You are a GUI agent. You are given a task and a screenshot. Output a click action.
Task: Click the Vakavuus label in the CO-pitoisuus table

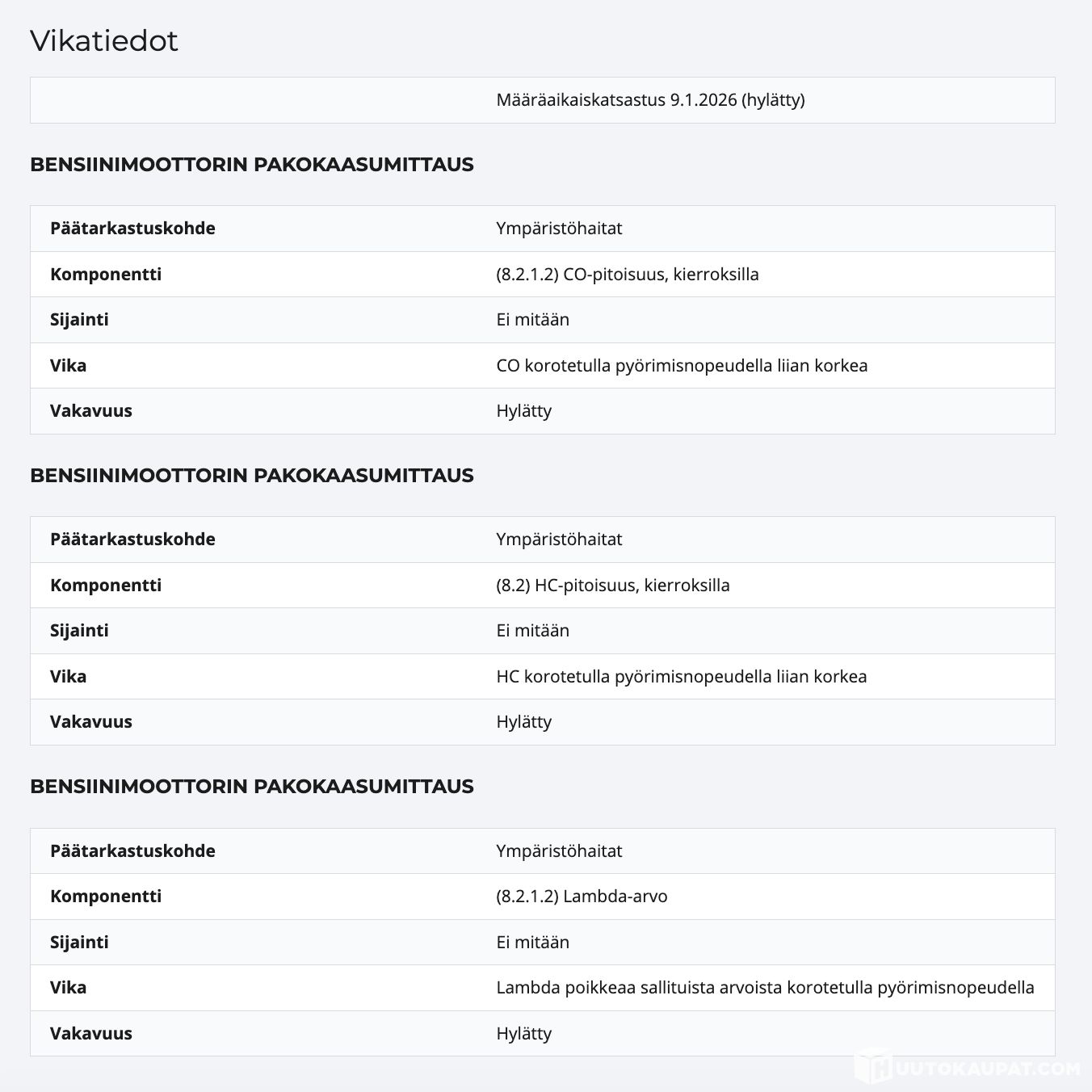tap(90, 410)
